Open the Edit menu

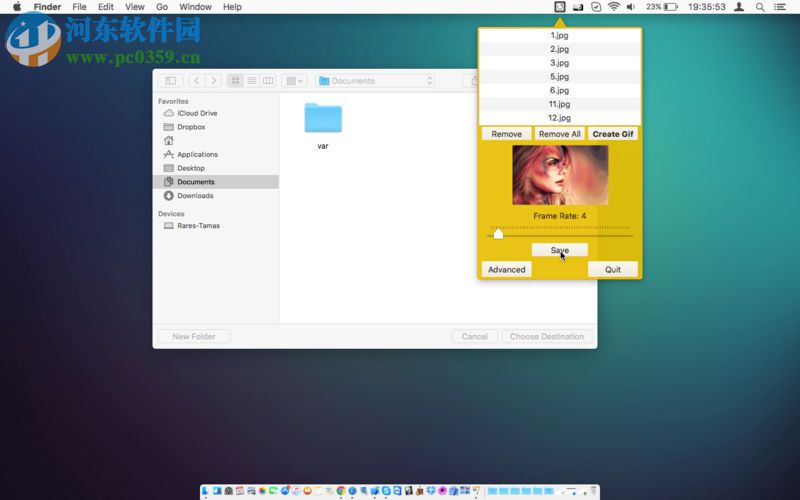coord(106,7)
